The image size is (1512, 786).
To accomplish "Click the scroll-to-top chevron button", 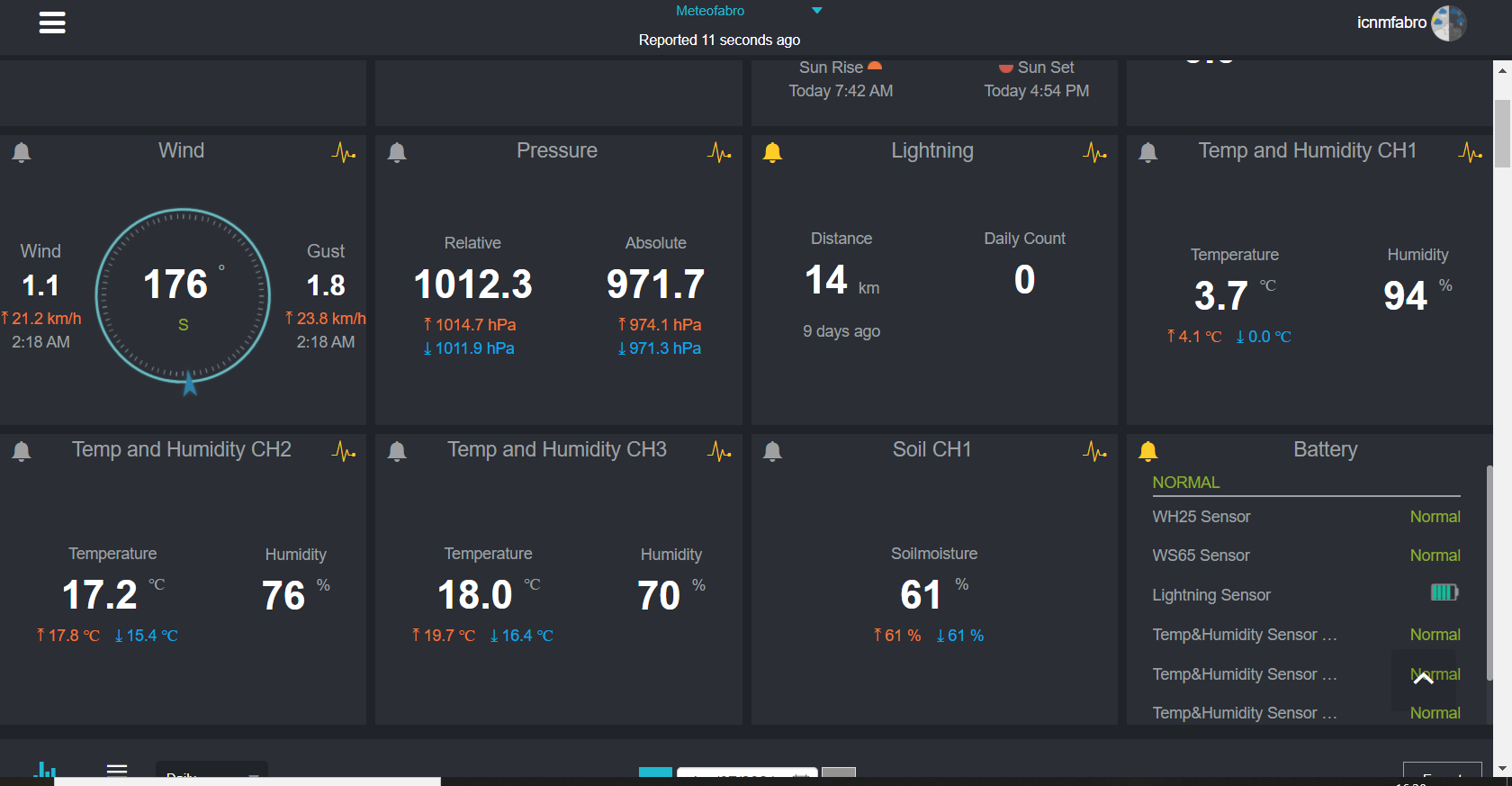I will point(1423,679).
